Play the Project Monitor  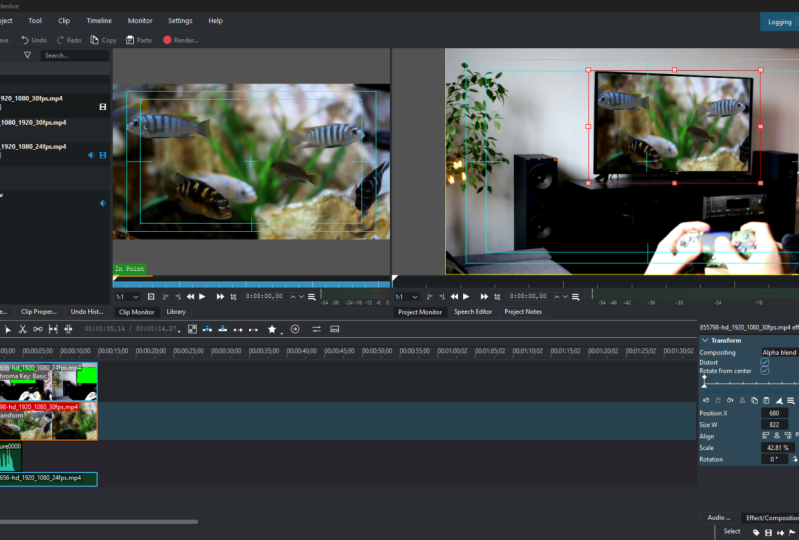click(466, 296)
